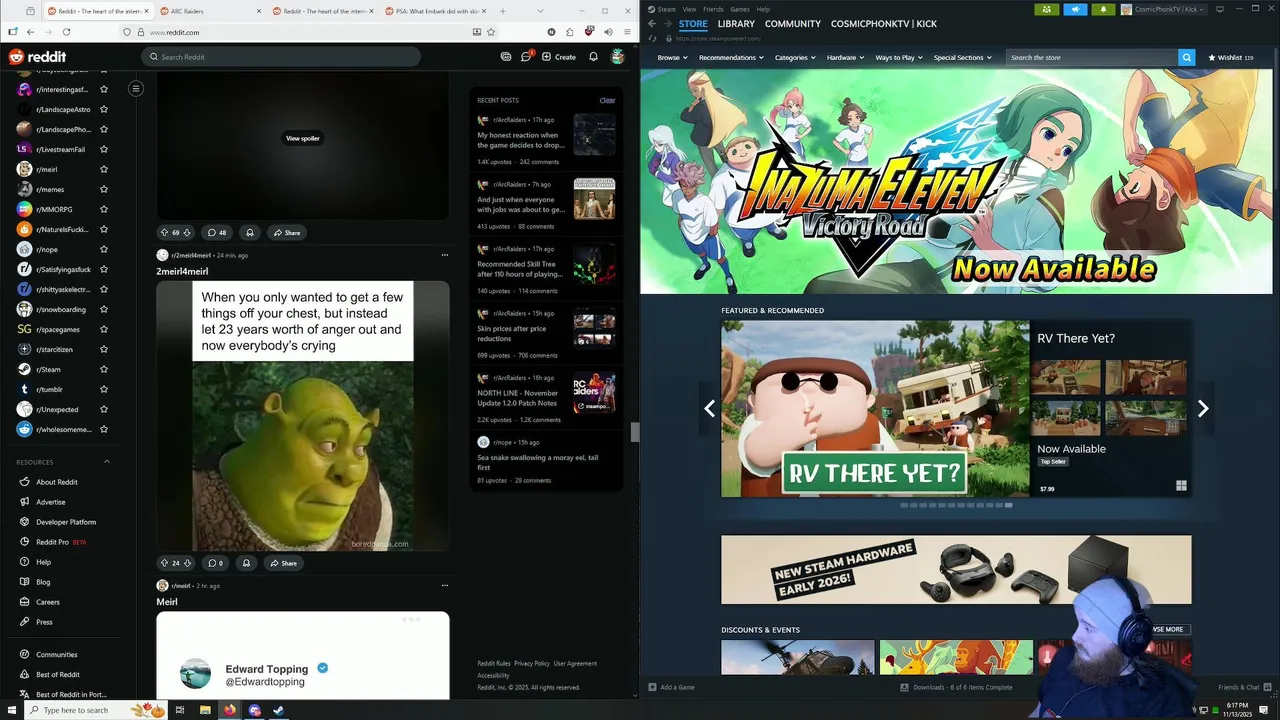Expand Steam Special Sections dropdown
The image size is (1280, 720).
[962, 57]
